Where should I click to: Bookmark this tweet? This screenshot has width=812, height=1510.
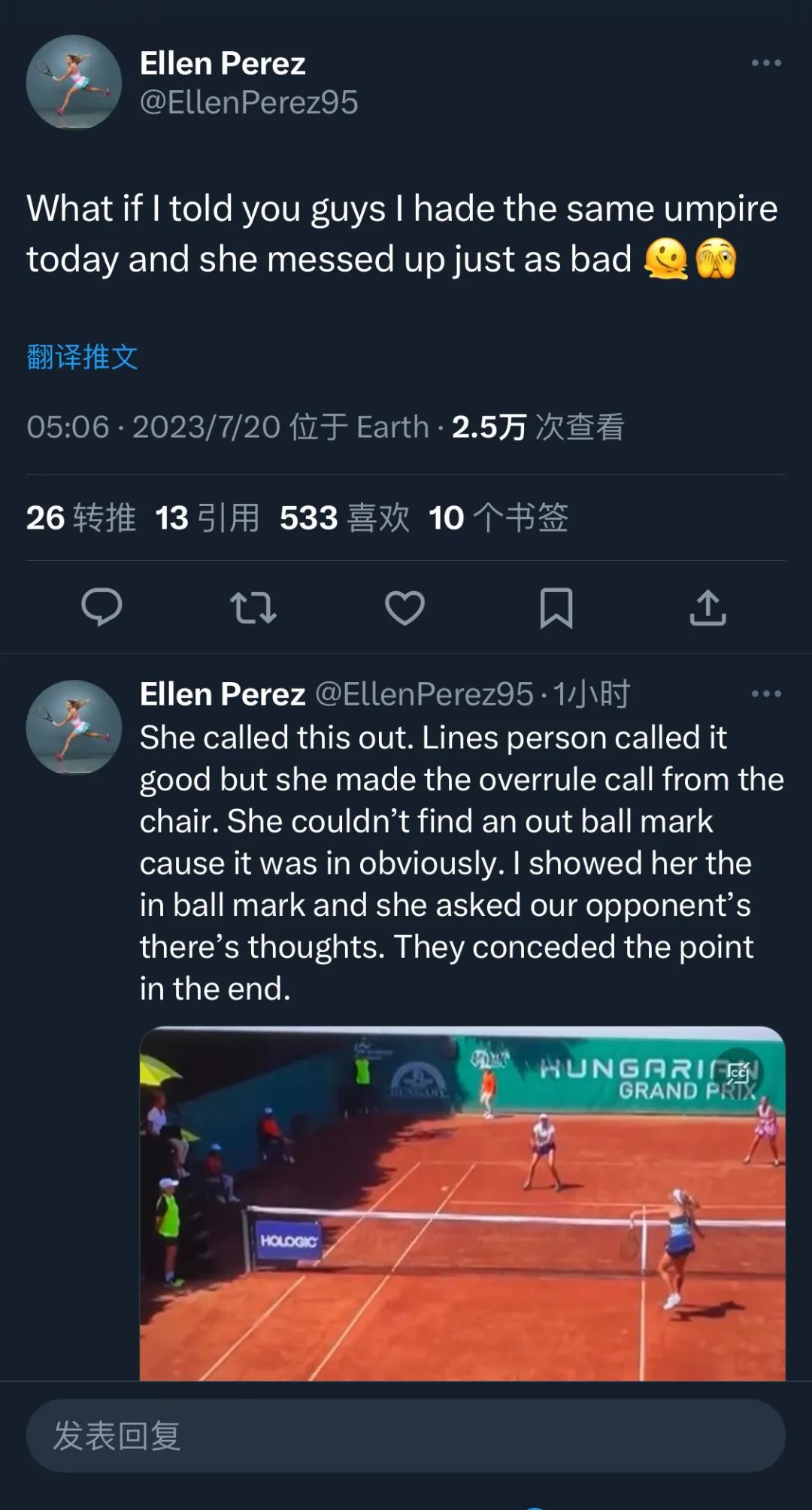556,608
